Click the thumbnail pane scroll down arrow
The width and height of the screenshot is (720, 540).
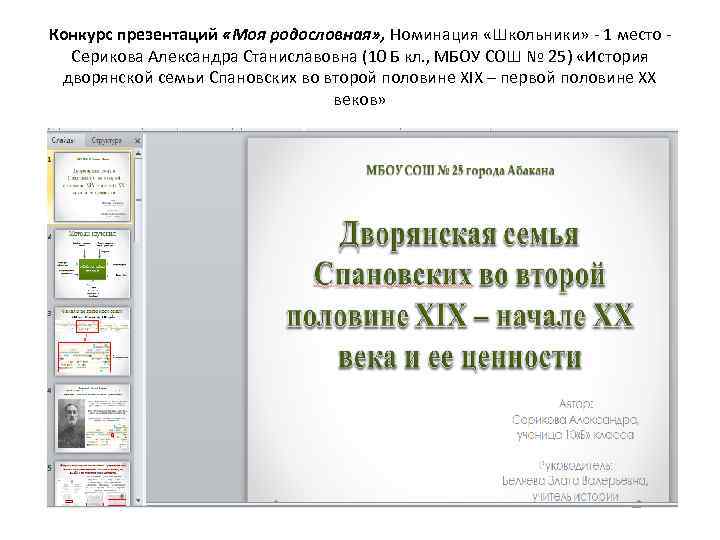pos(138,501)
